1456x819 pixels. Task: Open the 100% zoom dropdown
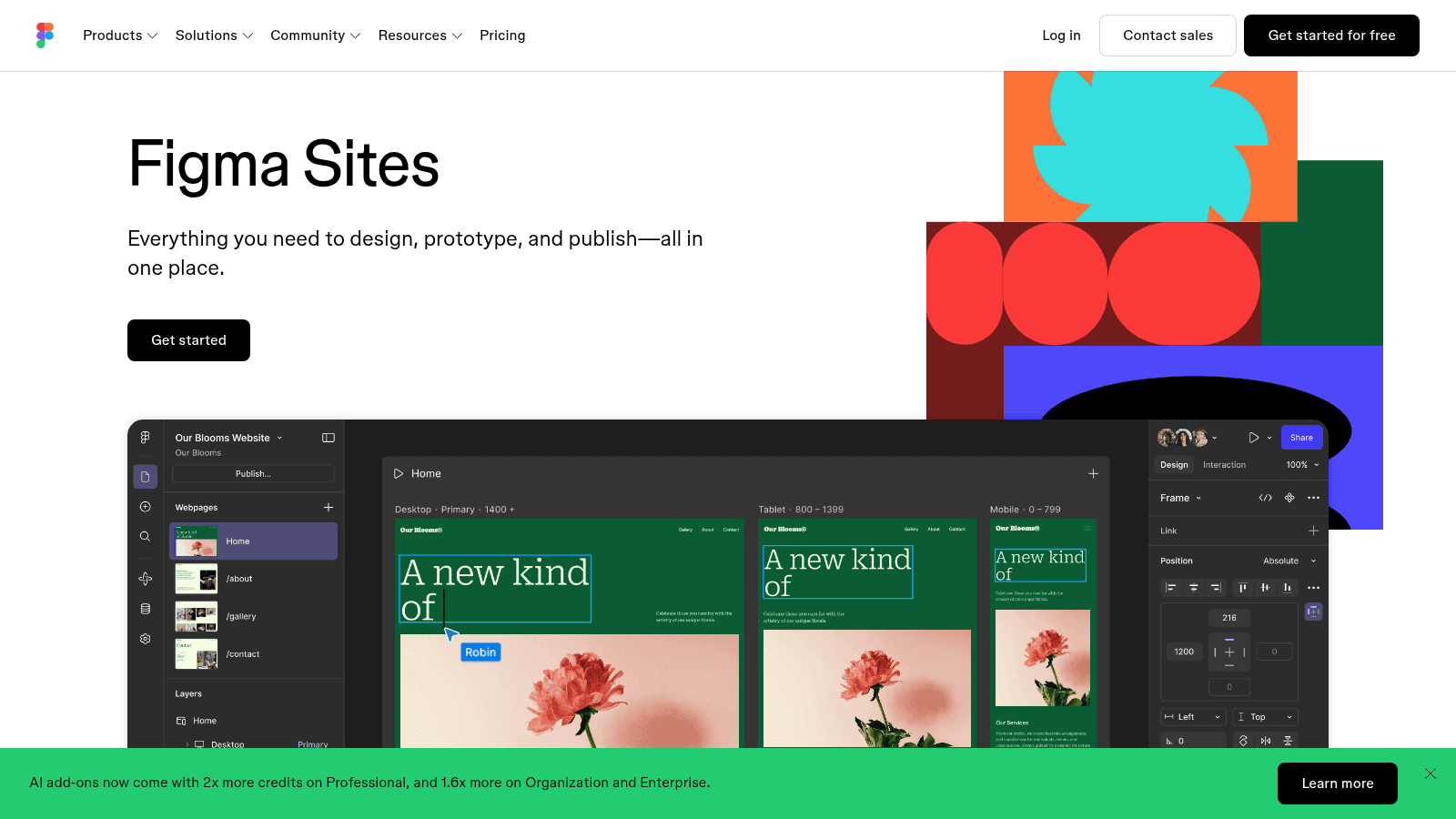click(x=1302, y=465)
